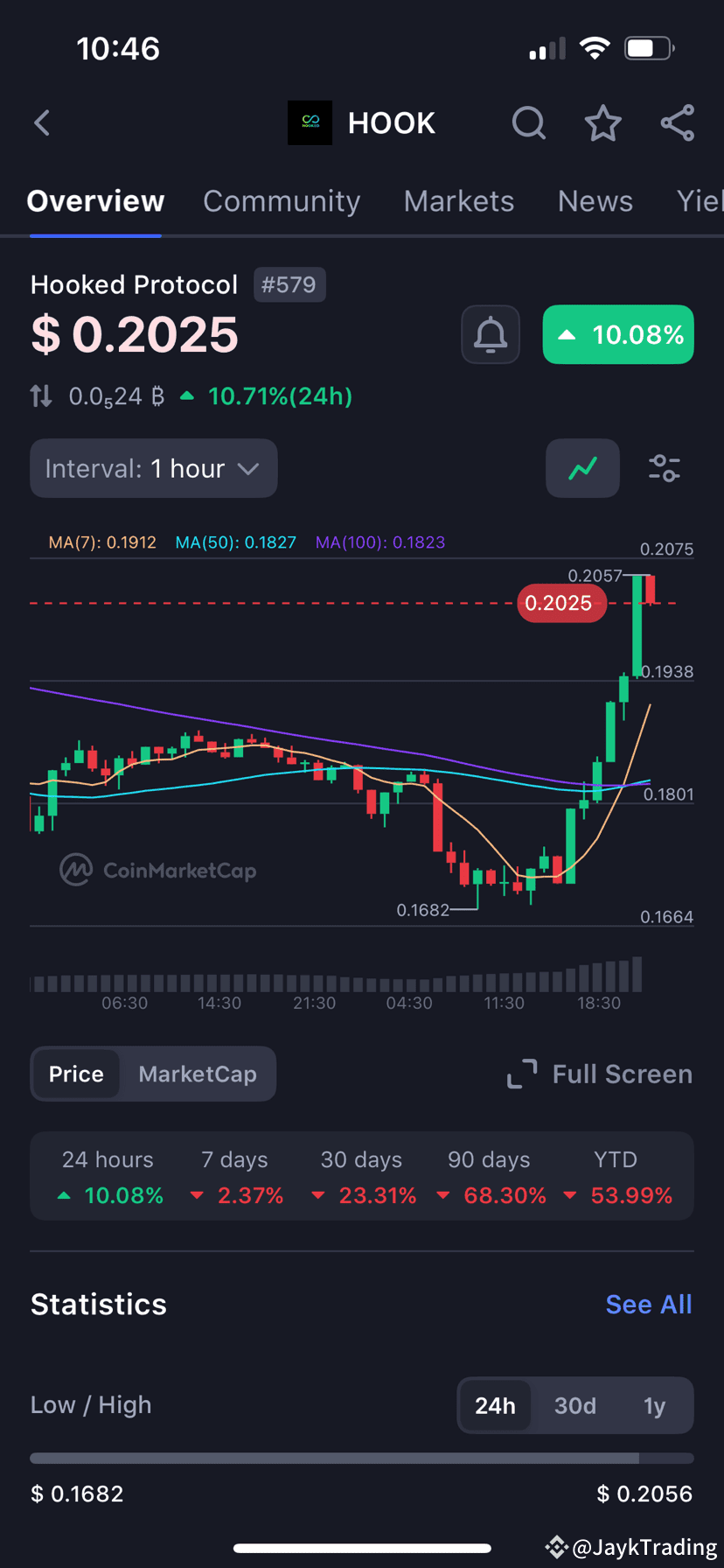The image size is (724, 1568).
Task: Tap the red 0.2025 price marker
Action: tap(560, 603)
